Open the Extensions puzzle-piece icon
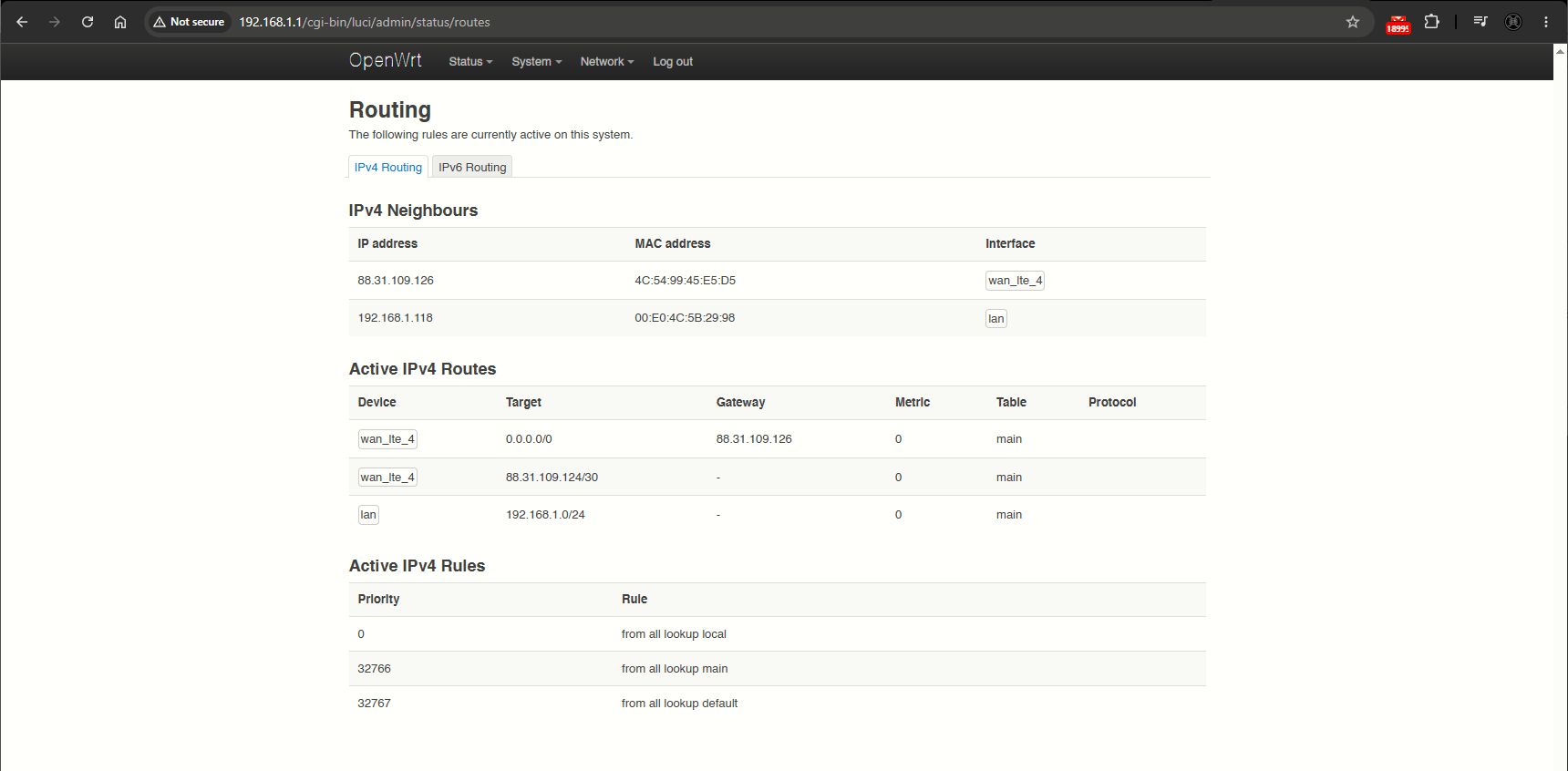 point(1431,22)
